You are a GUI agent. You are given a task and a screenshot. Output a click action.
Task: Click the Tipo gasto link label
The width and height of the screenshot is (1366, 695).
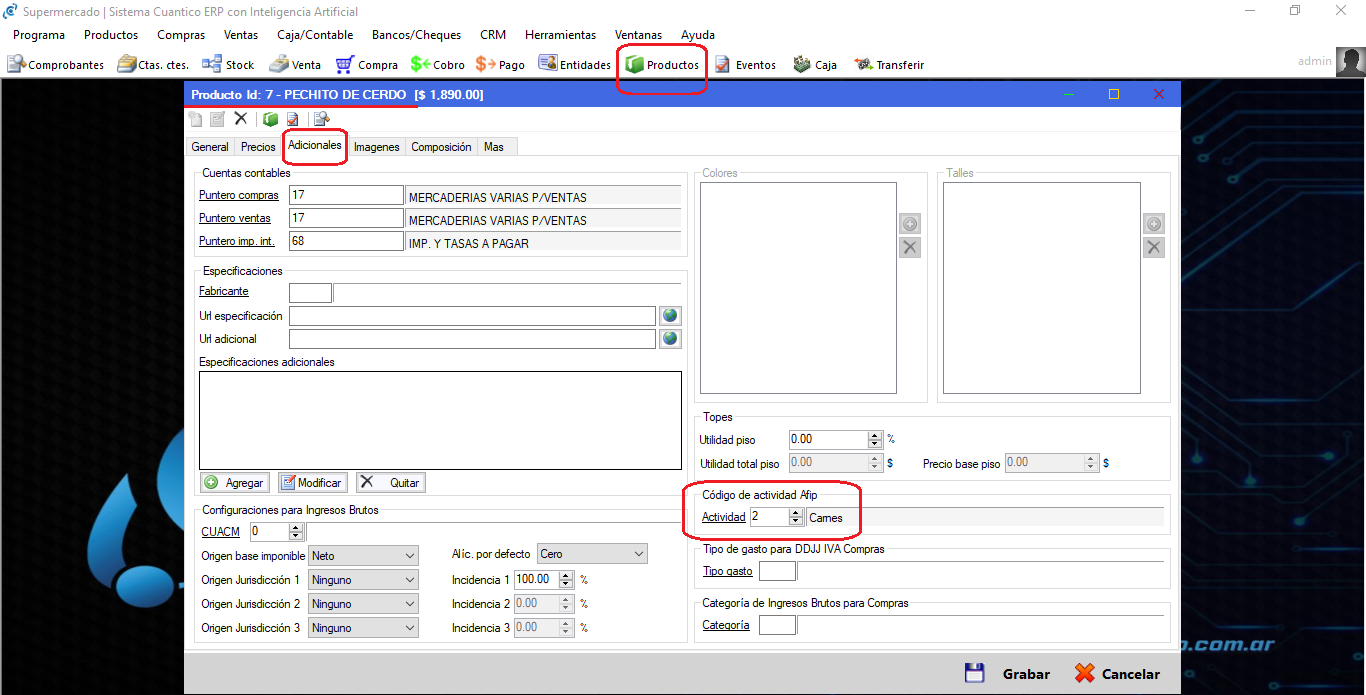point(727,571)
